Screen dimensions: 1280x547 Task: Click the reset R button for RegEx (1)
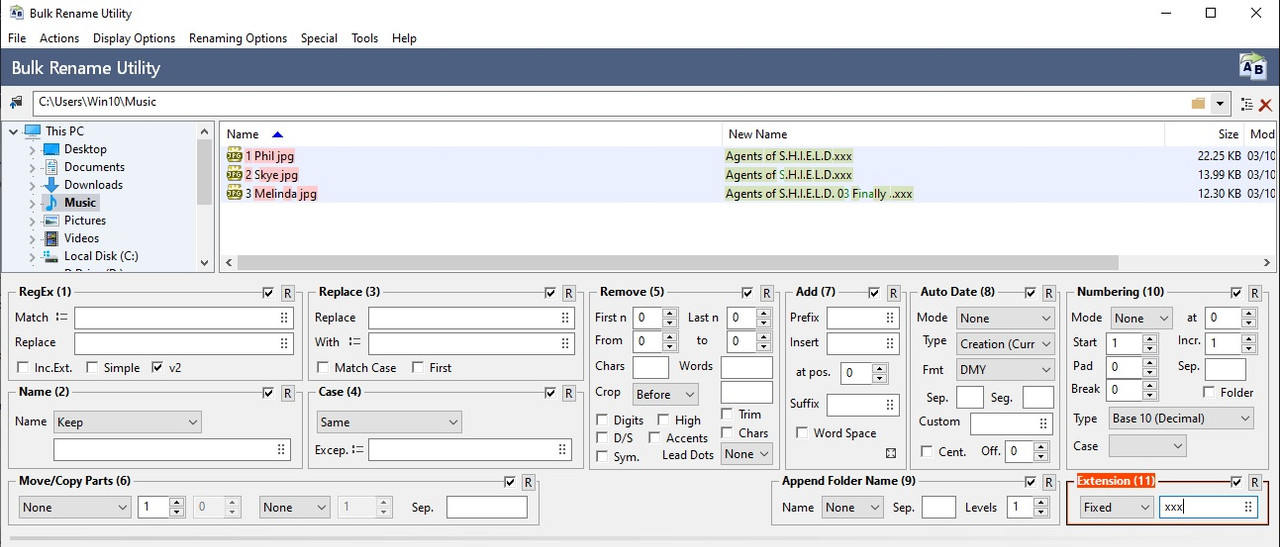point(288,293)
